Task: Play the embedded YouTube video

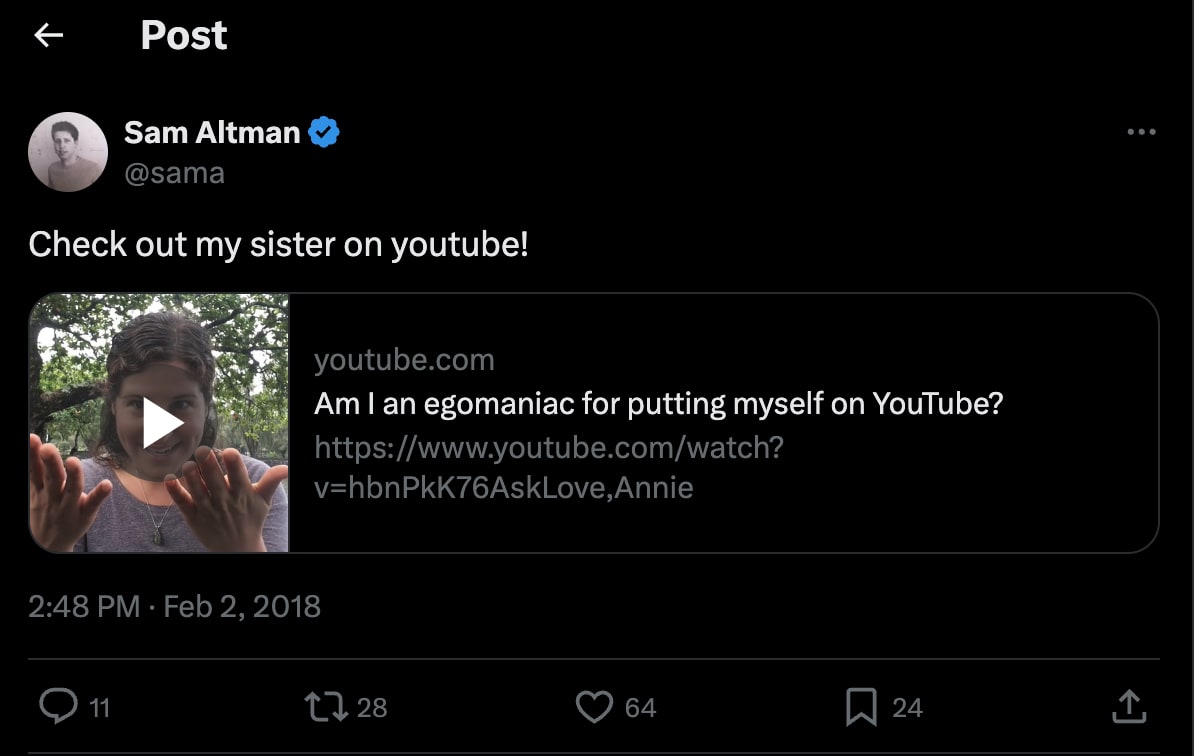Action: (x=158, y=422)
